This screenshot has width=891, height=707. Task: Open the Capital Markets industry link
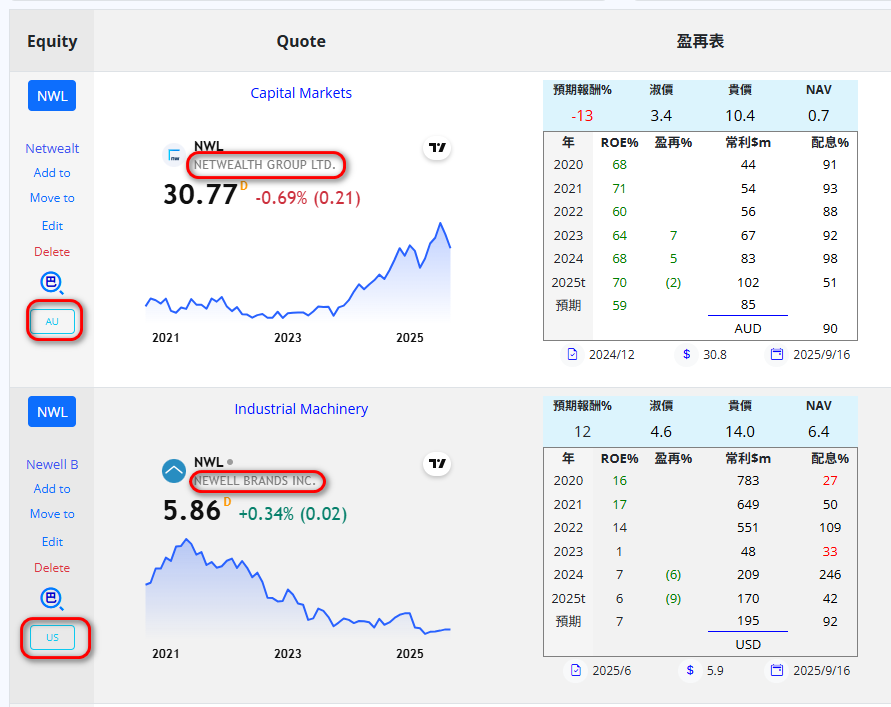(x=301, y=93)
